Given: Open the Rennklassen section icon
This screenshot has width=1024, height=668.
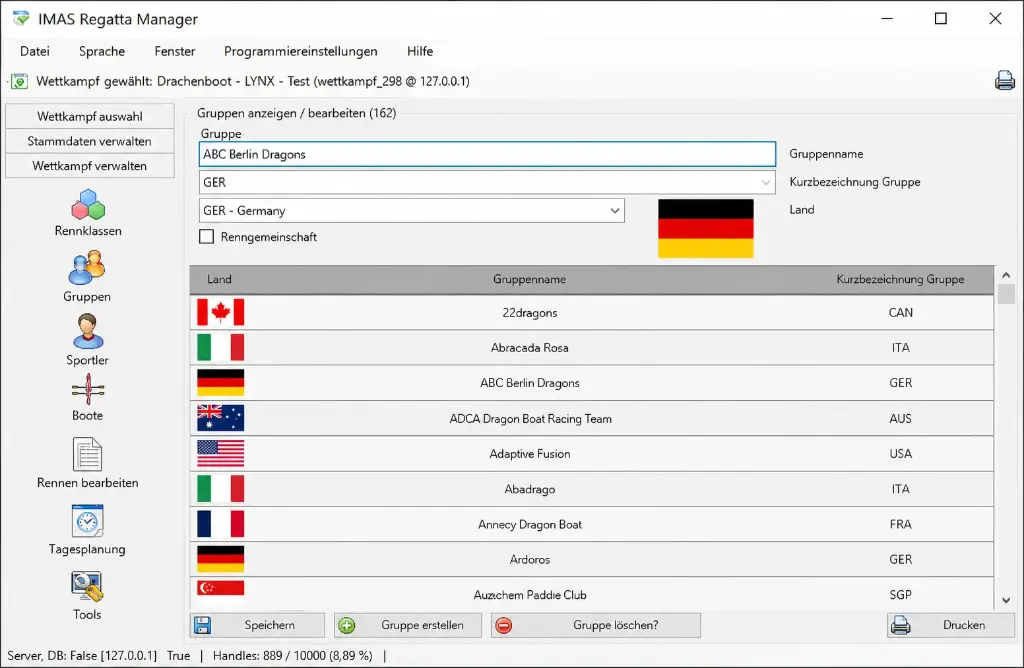Looking at the screenshot, I should click(88, 205).
